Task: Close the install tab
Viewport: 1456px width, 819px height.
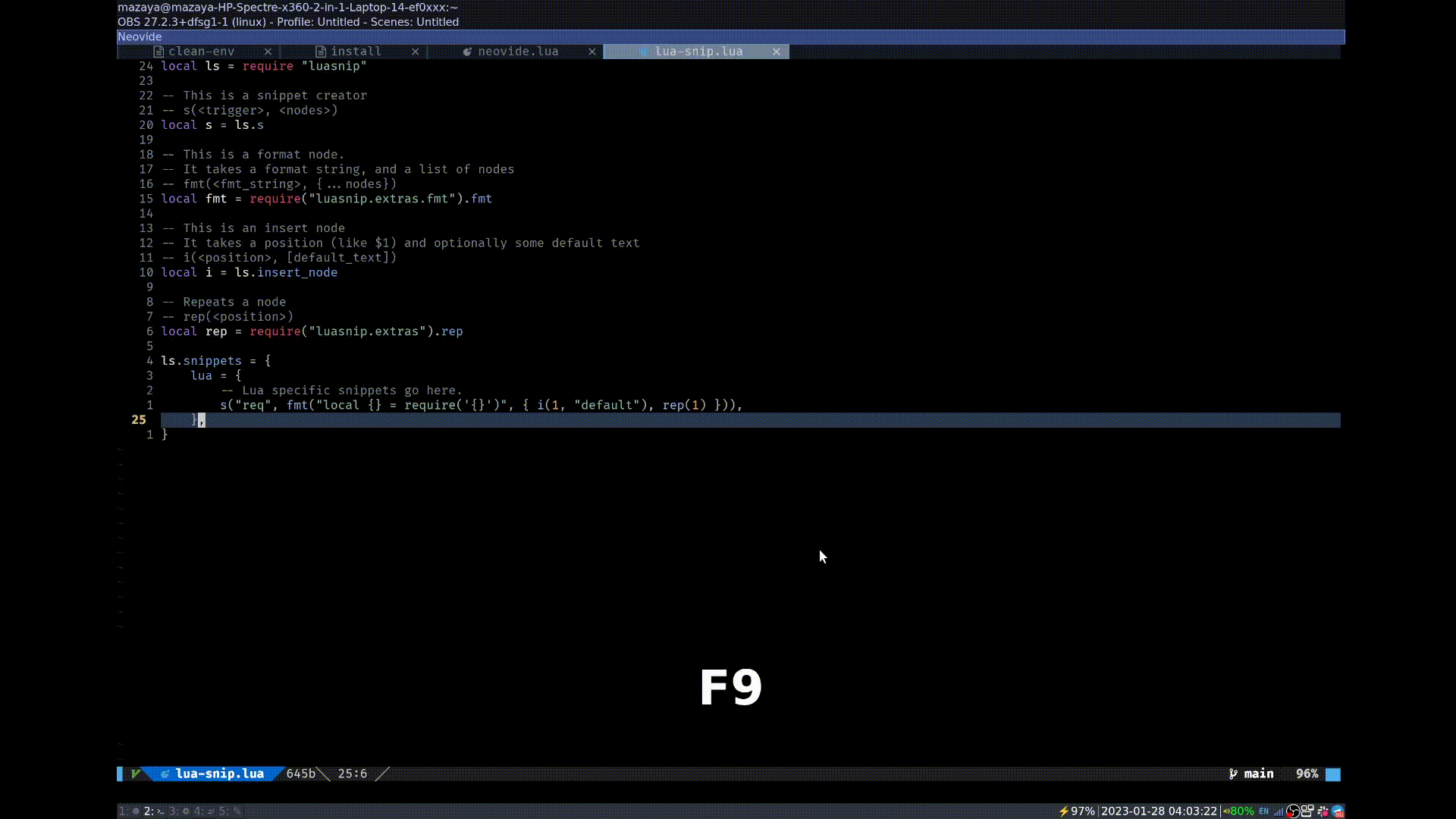Action: [x=415, y=52]
